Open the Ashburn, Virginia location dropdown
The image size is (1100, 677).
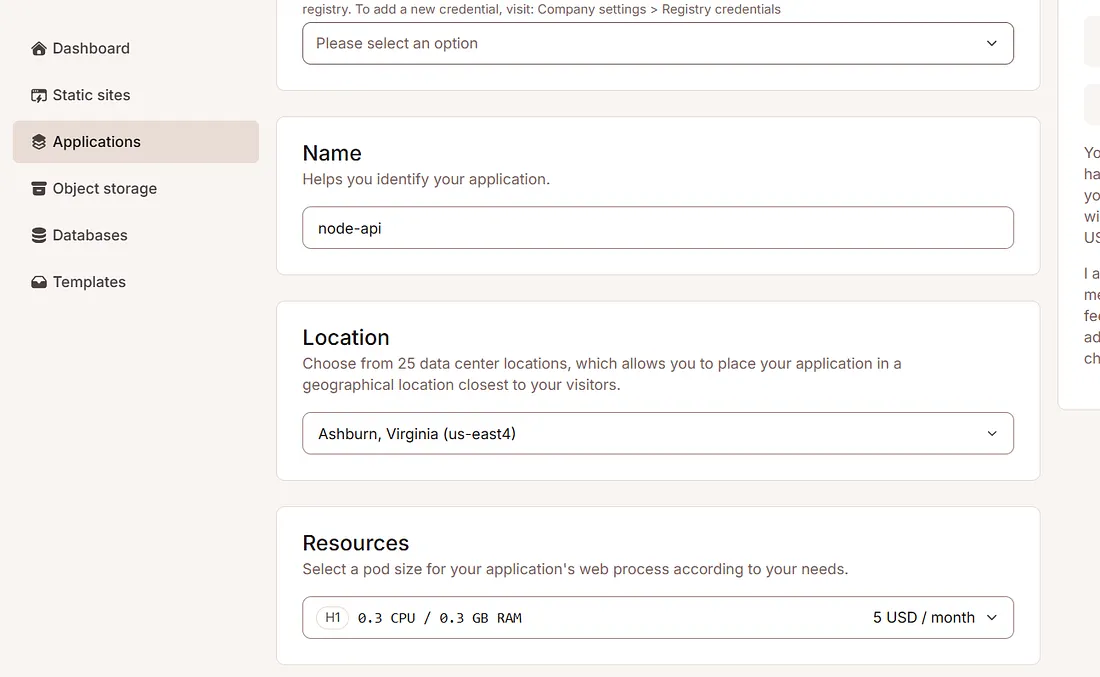657,433
